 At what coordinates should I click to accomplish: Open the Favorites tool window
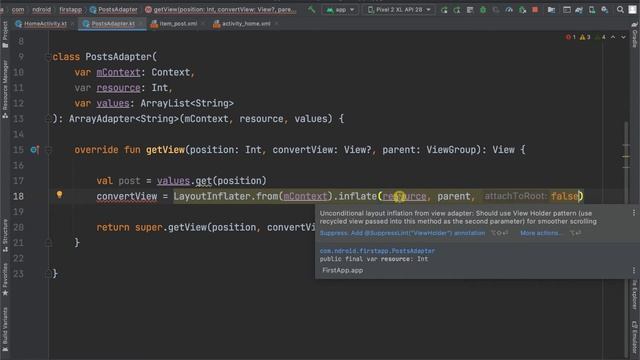coord(5,279)
